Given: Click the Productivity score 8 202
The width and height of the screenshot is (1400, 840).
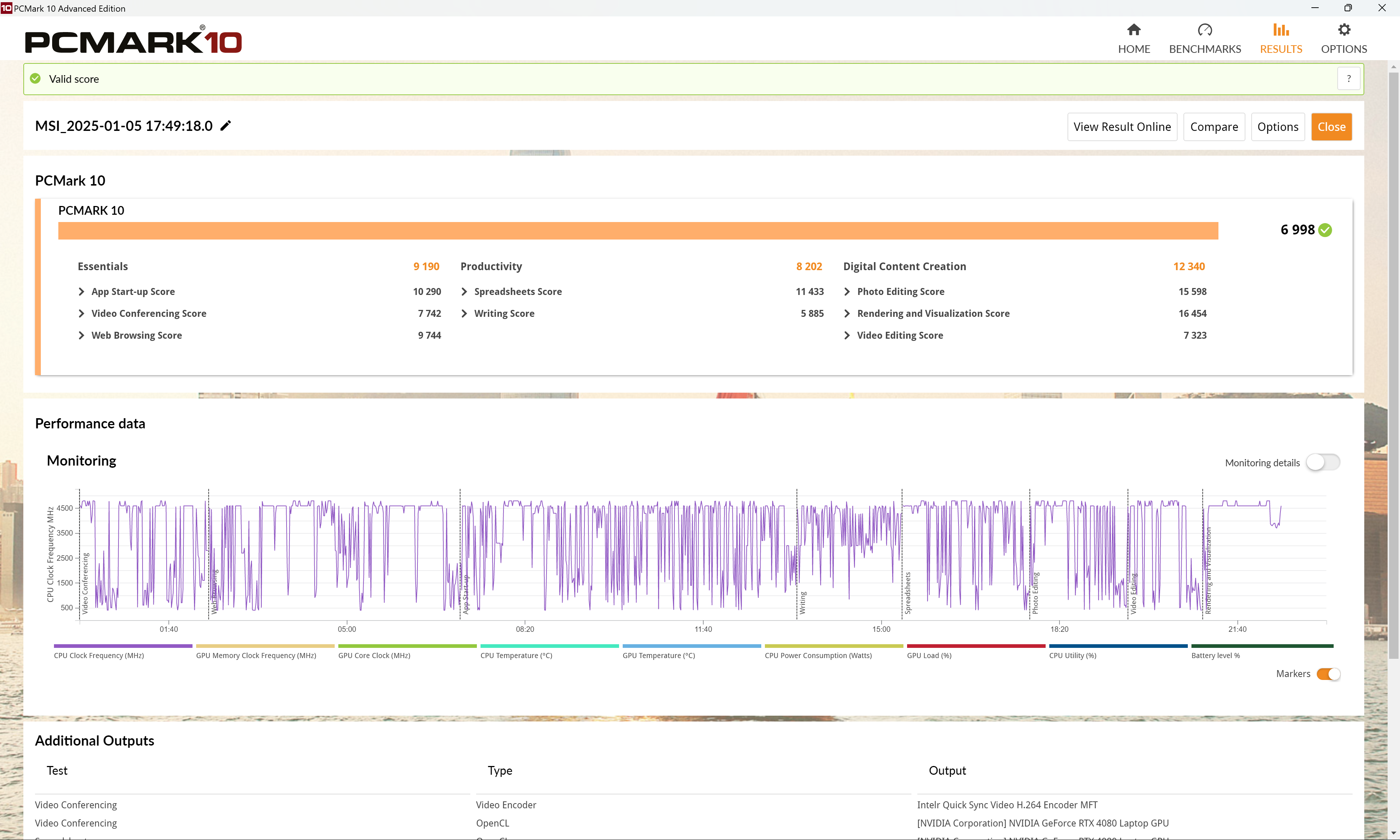Looking at the screenshot, I should coord(809,267).
